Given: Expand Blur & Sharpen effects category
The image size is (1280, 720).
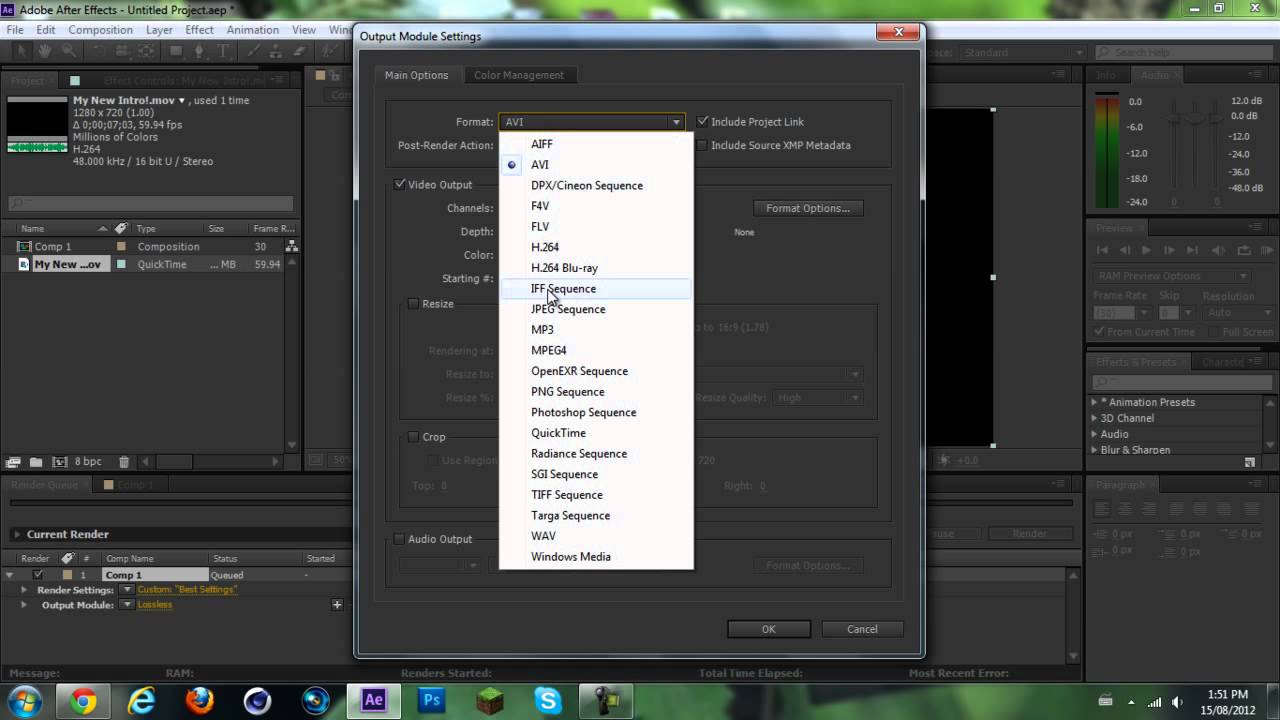Looking at the screenshot, I should tap(1094, 450).
